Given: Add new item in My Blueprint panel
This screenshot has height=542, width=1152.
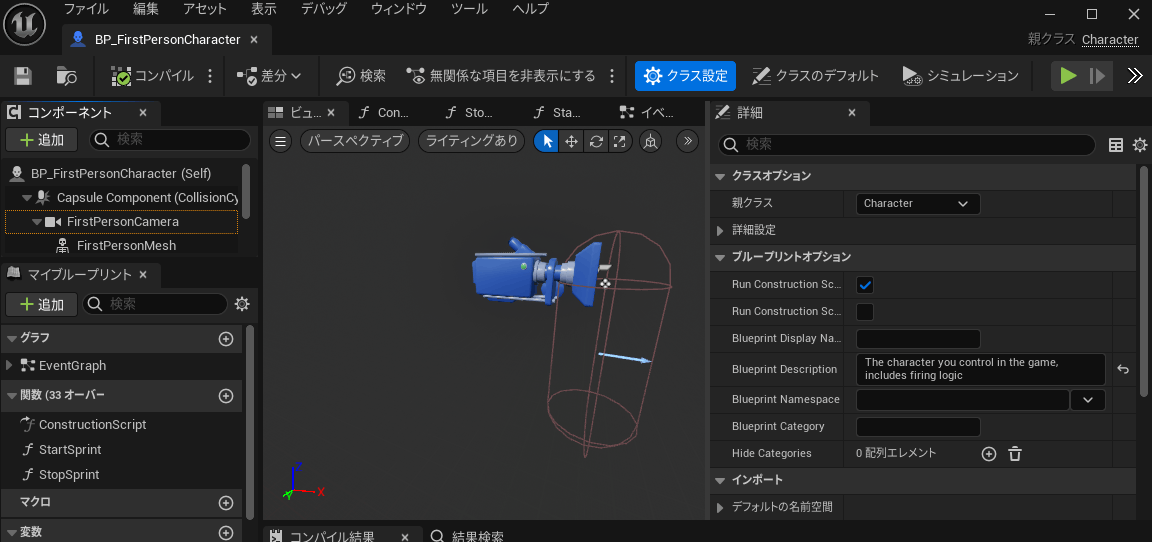Looking at the screenshot, I should (40, 304).
